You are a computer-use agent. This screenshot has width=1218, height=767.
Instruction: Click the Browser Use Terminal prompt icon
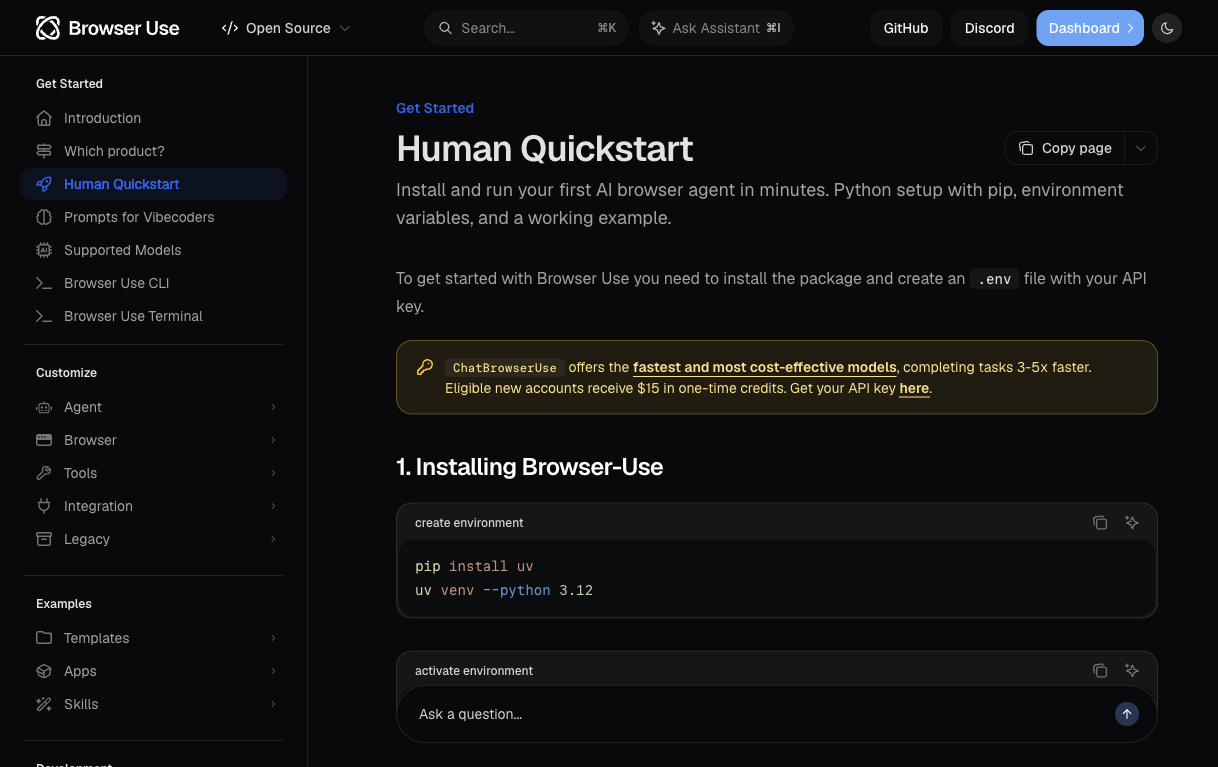tap(44, 316)
